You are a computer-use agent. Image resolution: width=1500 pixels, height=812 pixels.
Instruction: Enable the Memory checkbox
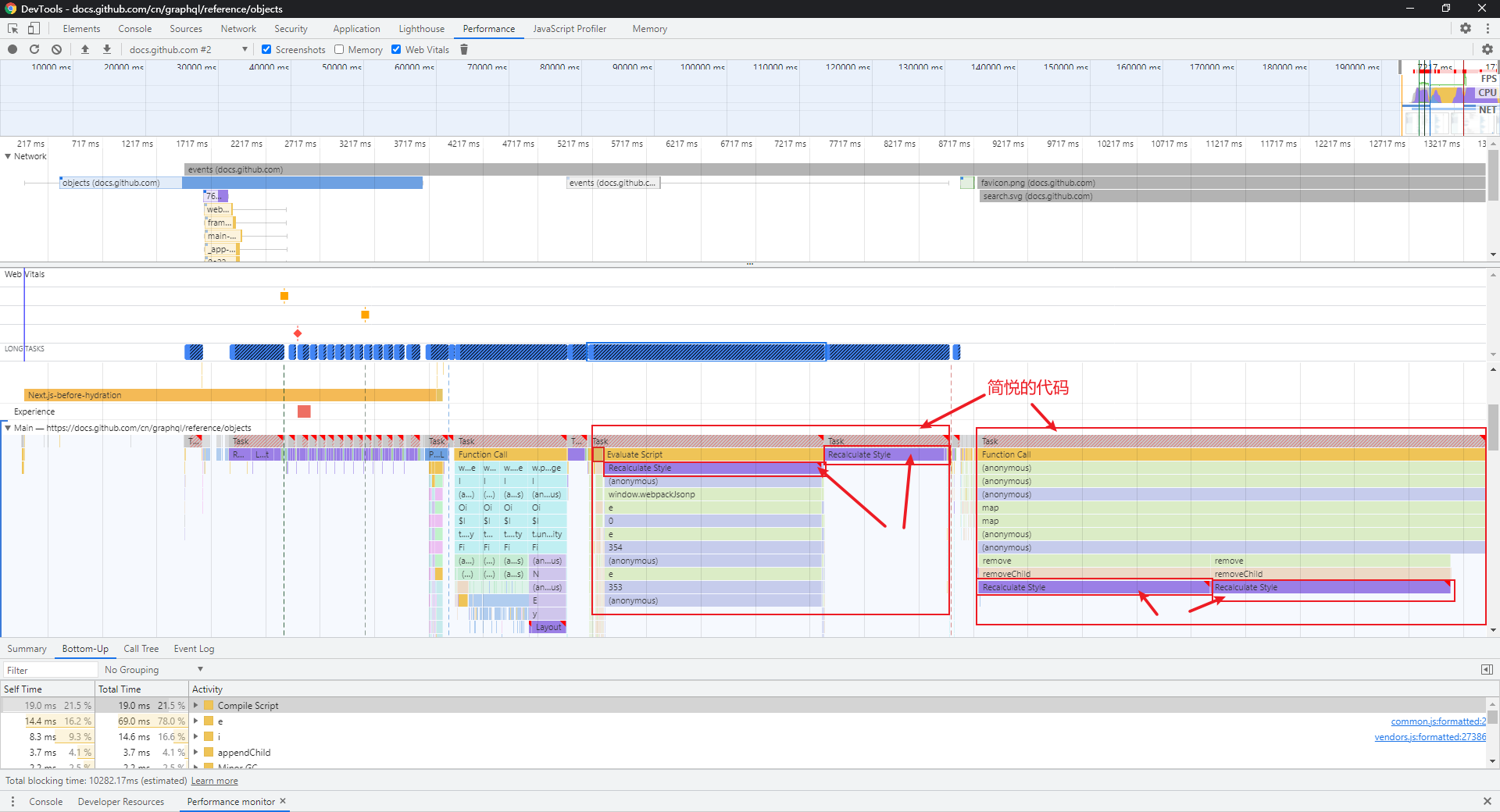pos(339,49)
